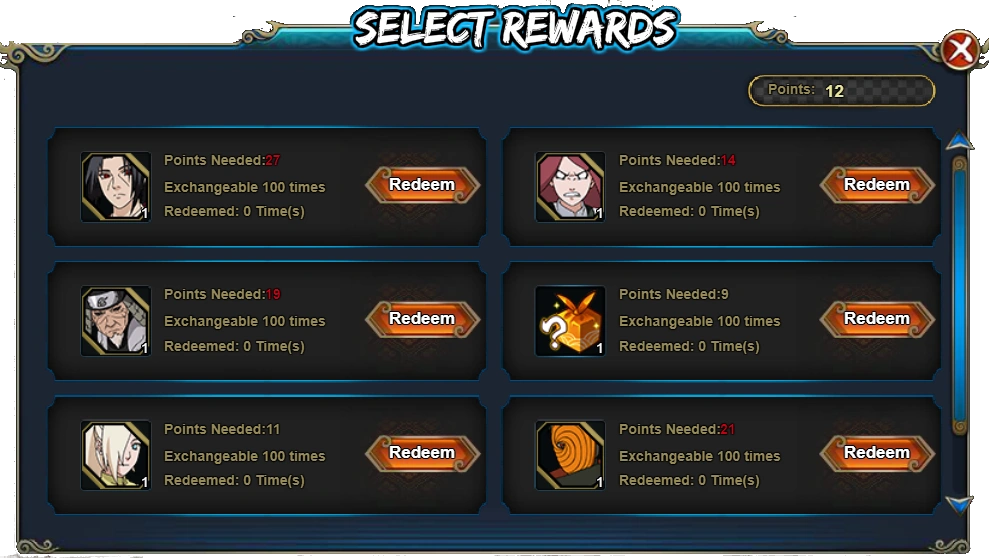Click the blonde-haired character portrait
989x558 pixels.
coord(116,455)
